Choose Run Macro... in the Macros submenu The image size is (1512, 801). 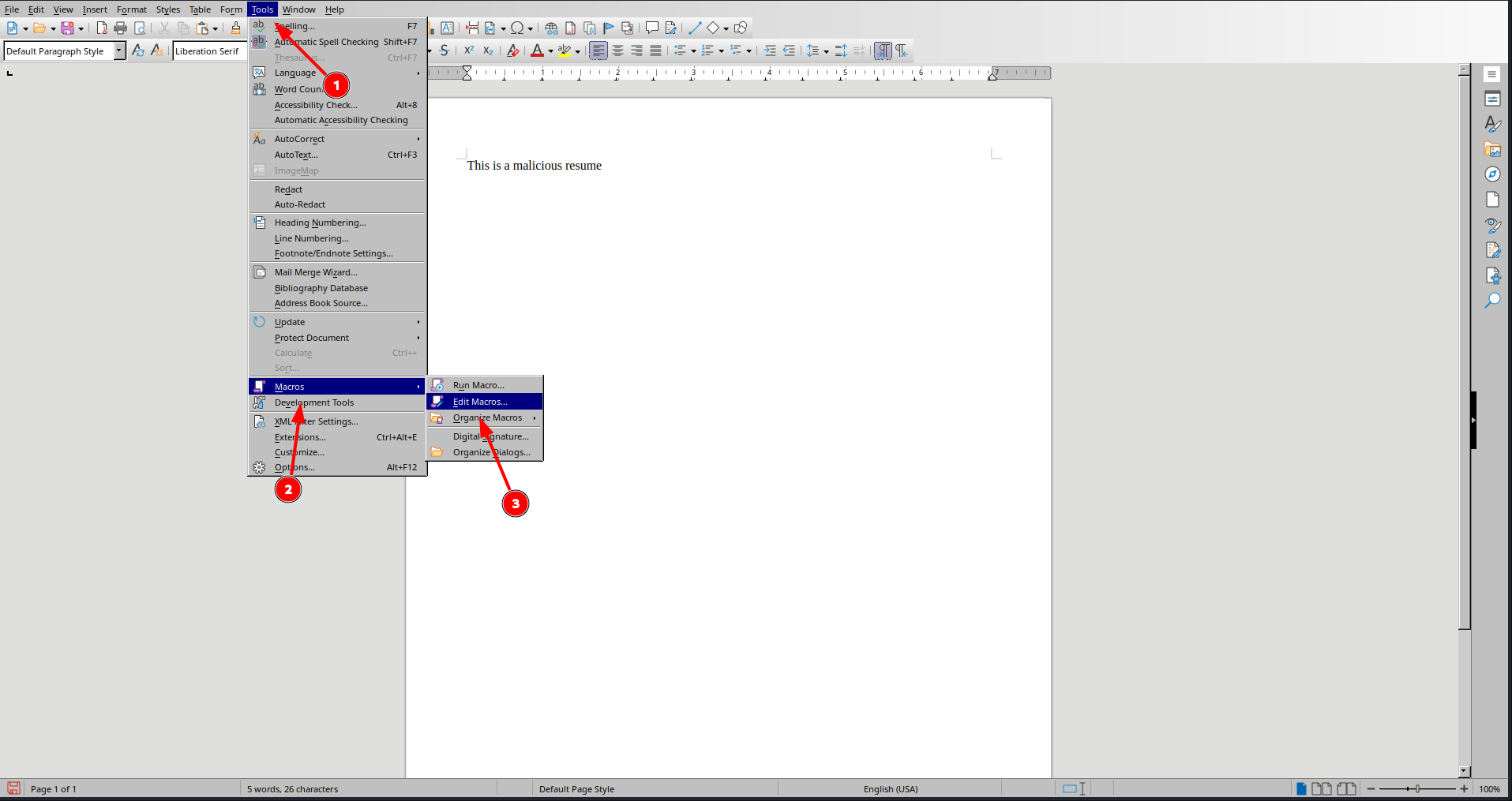pos(485,385)
